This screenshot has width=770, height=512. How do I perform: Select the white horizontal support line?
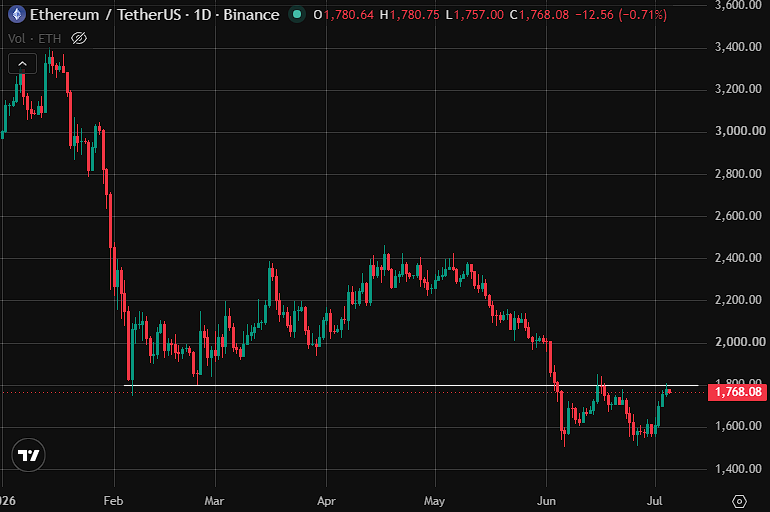point(411,385)
